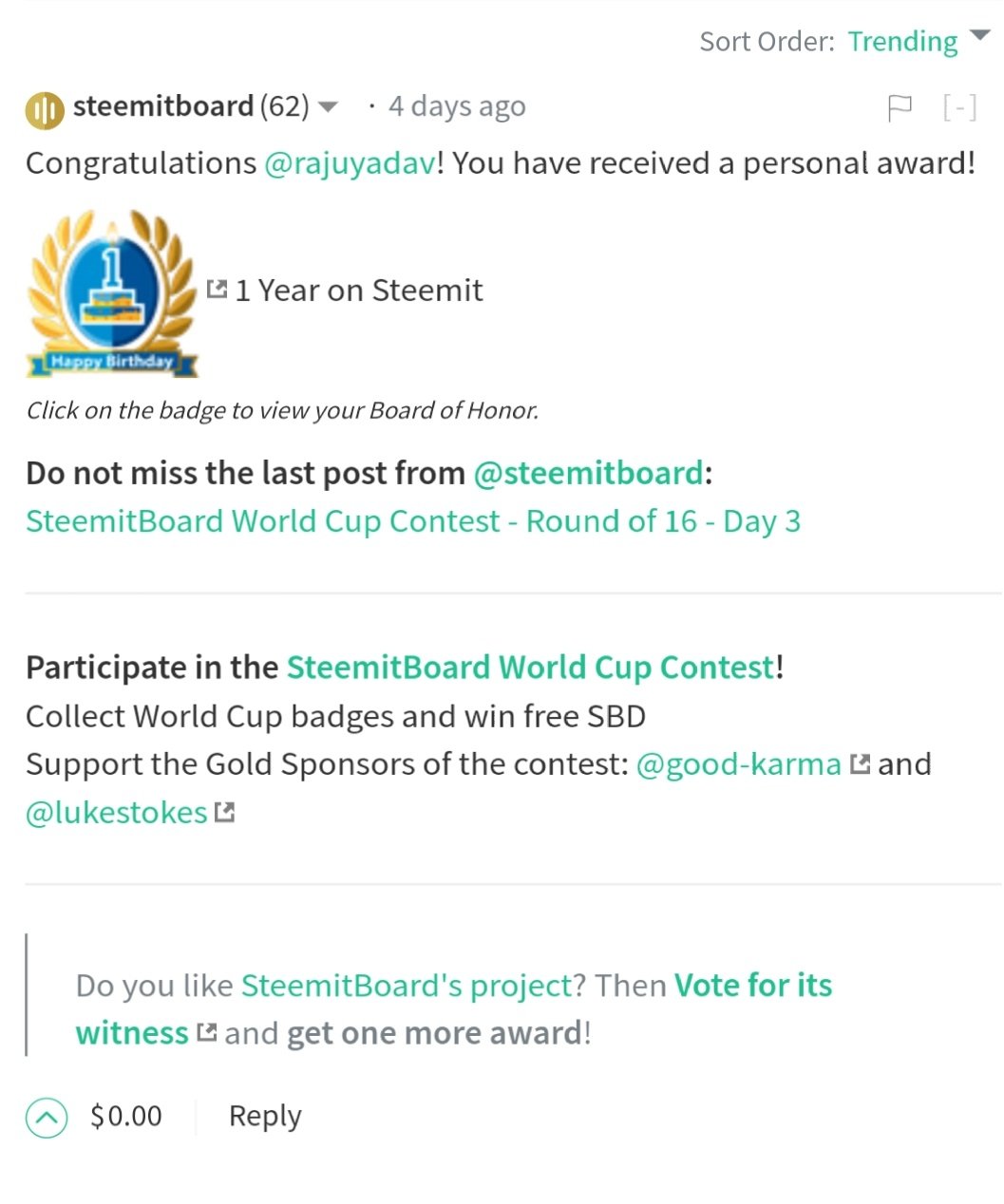Click the external link icon after @good-karma

point(860,763)
